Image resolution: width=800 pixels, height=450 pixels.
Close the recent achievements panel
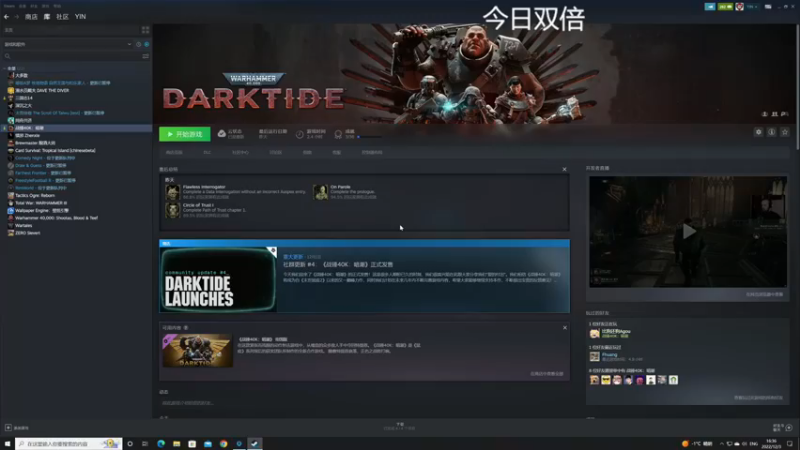(564, 169)
